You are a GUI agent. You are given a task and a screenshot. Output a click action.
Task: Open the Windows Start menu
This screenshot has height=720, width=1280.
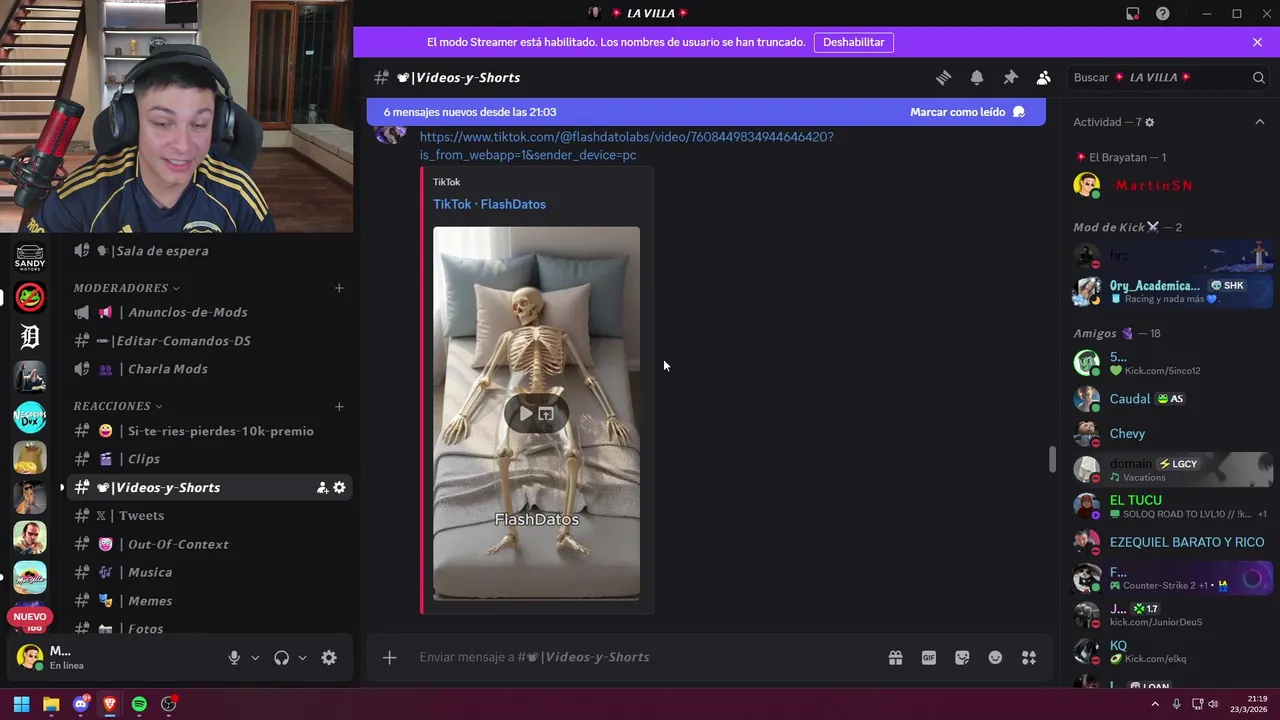pos(21,704)
